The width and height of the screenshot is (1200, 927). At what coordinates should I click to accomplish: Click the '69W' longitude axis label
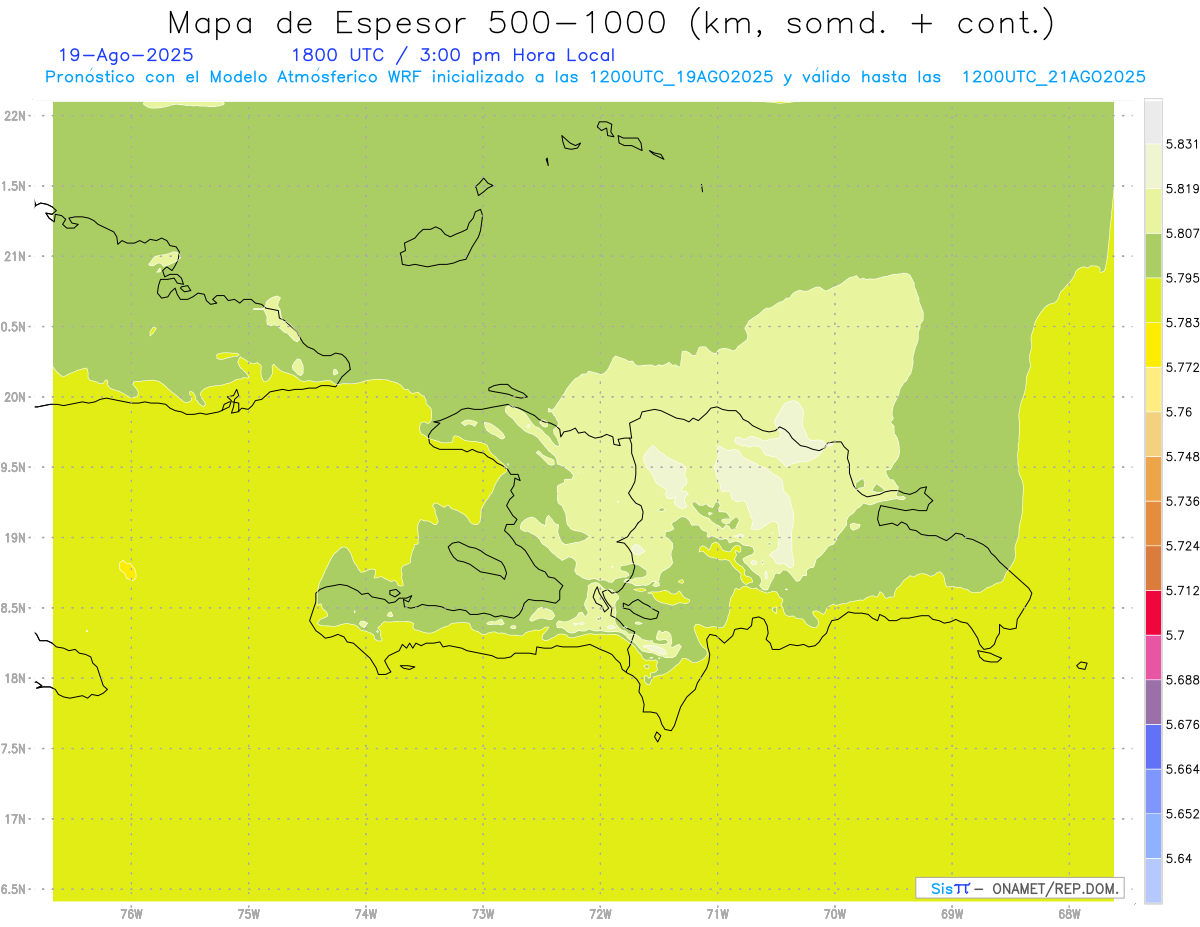952,914
